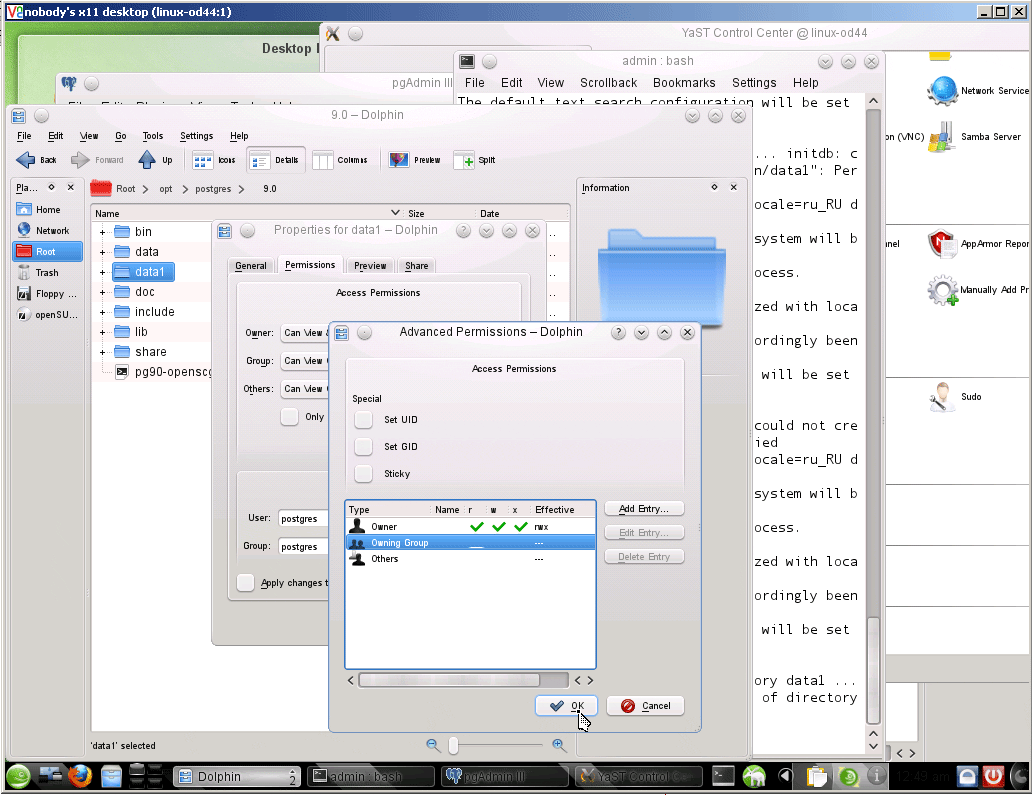This screenshot has height=795, width=1032.
Task: Expand the share folder tree node
Action: pos(102,352)
